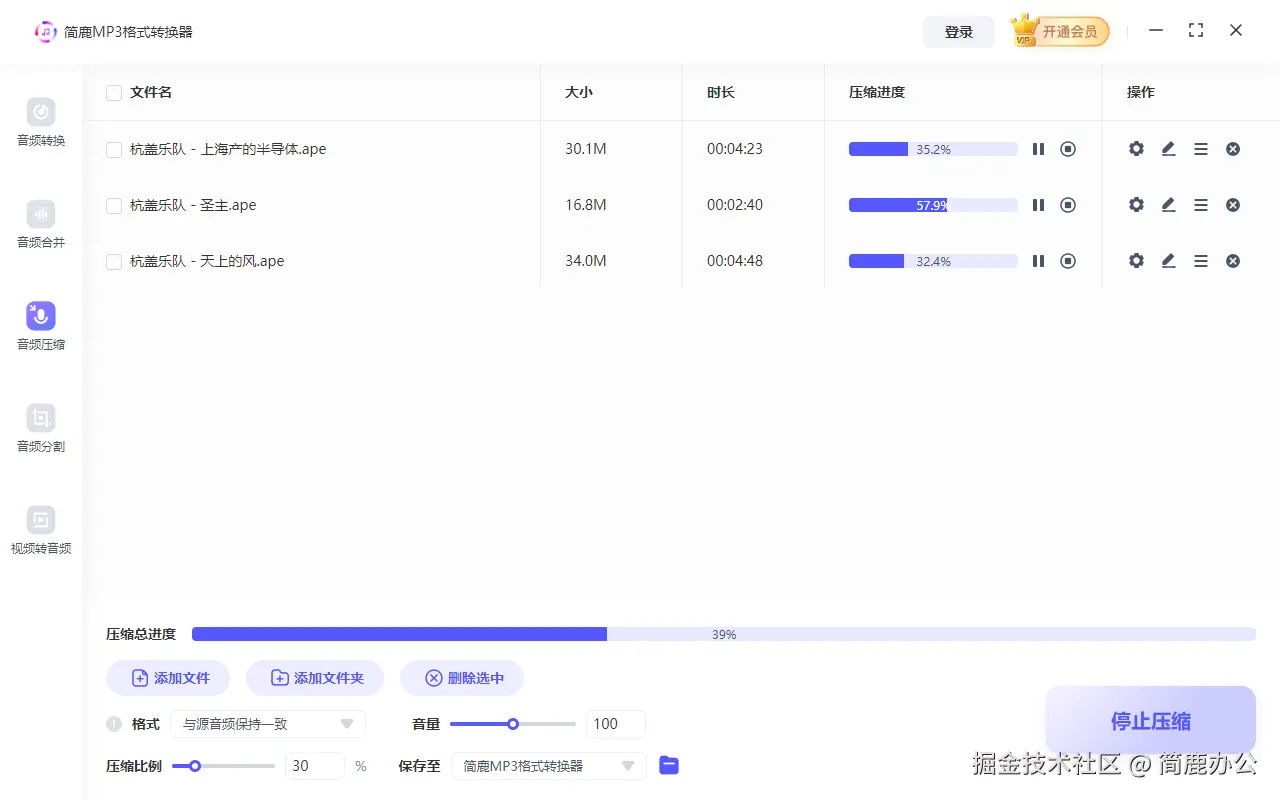
Task: Pause compression of 天上的风.ape
Action: coord(1038,261)
